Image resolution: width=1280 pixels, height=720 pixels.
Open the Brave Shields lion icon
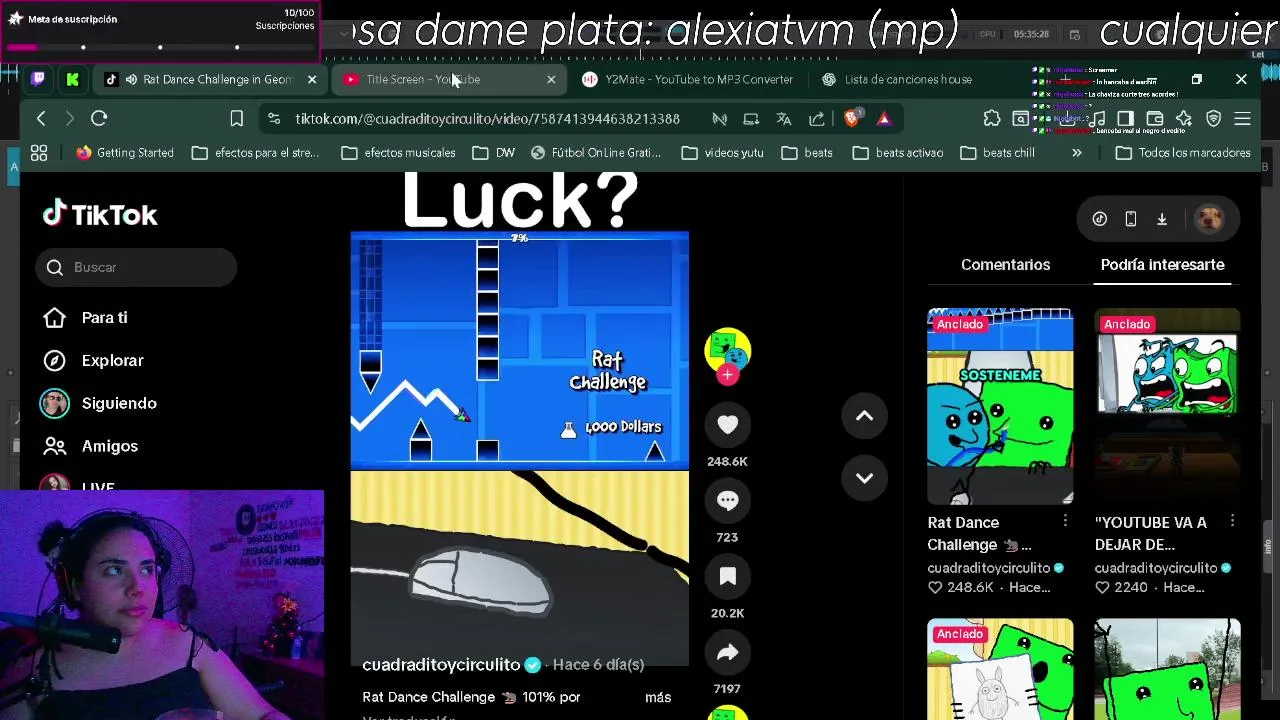pyautogui.click(x=852, y=119)
